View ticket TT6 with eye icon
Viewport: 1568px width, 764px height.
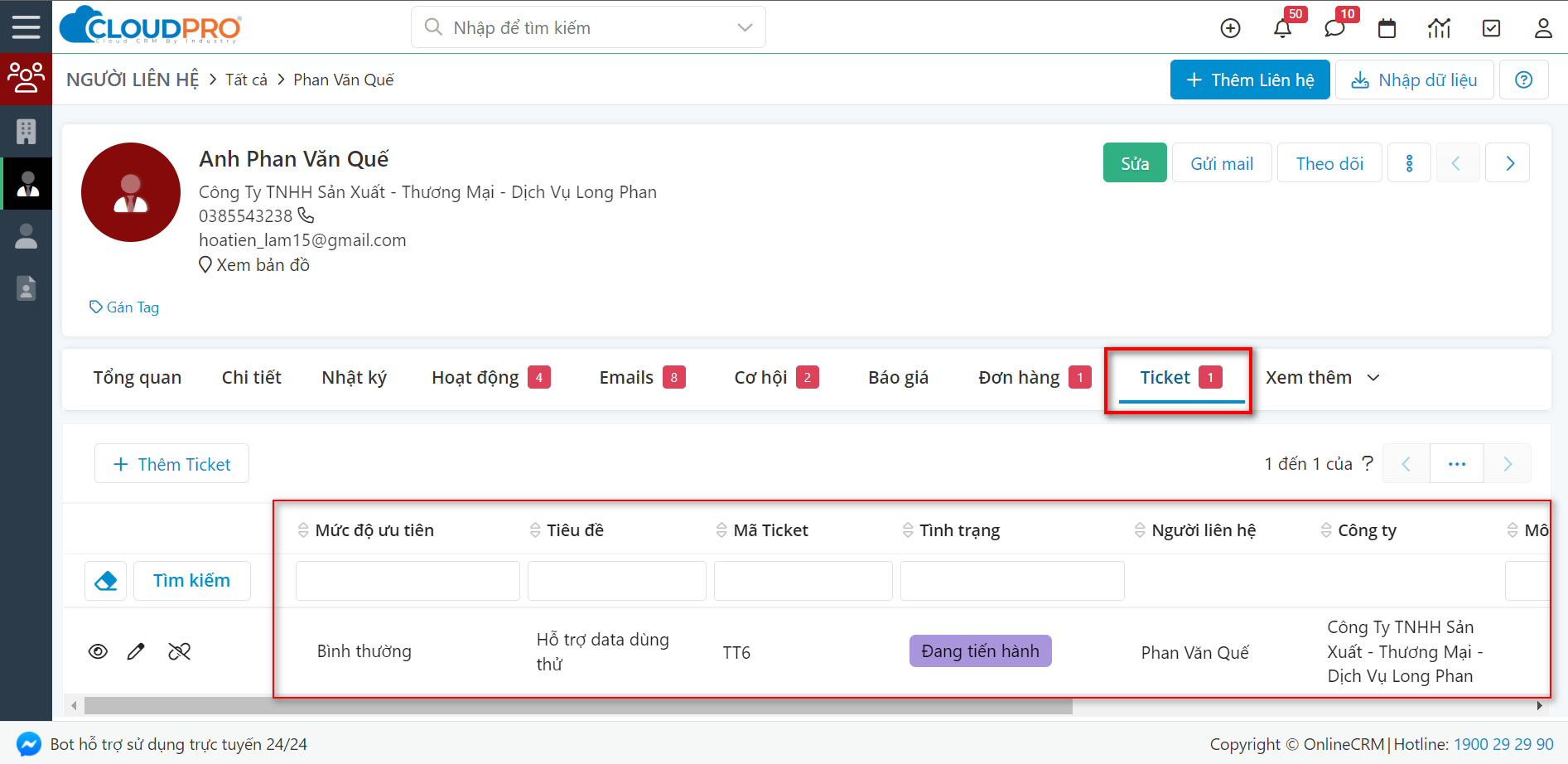(98, 651)
